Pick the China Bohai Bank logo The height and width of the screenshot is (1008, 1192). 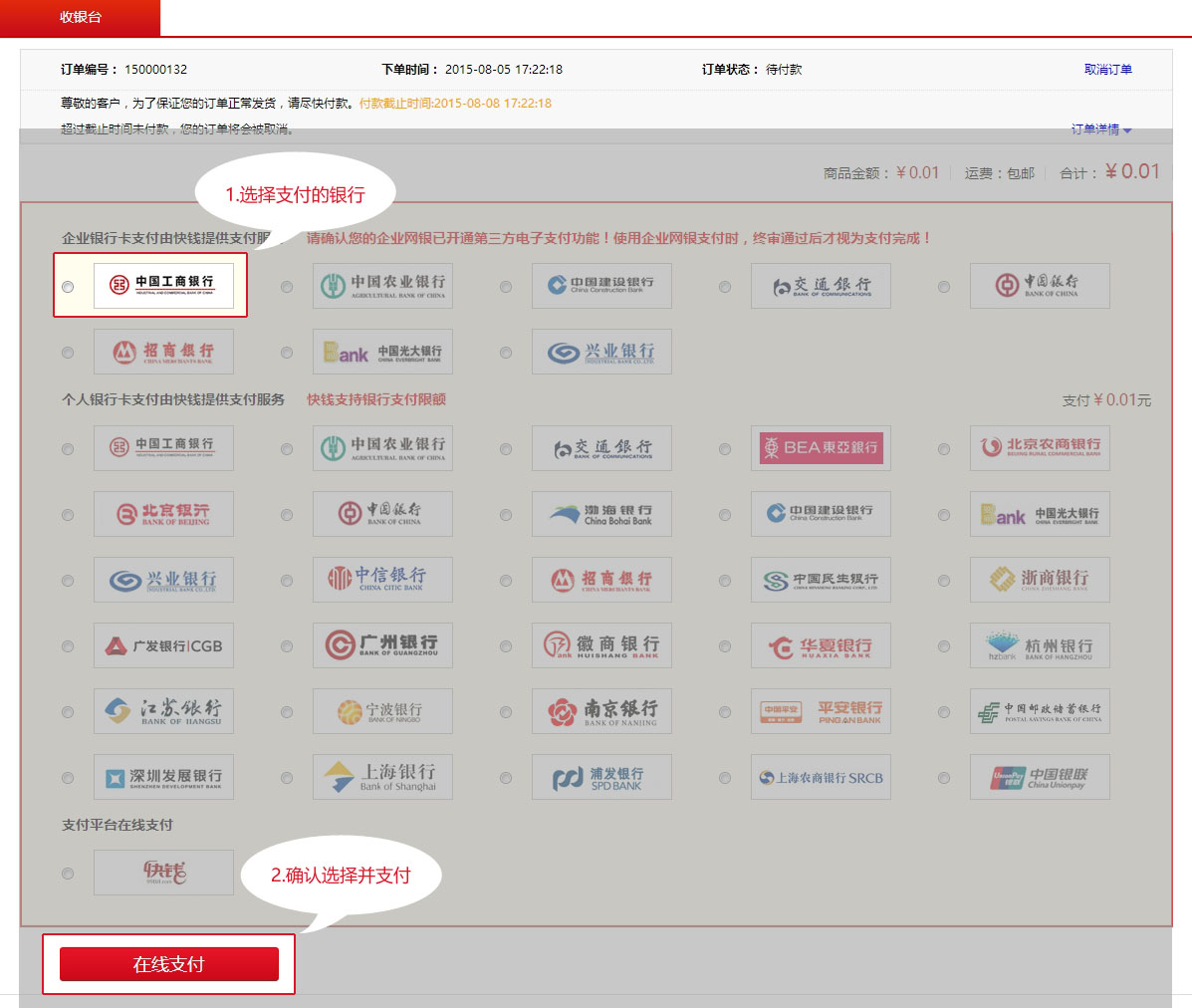tap(601, 514)
